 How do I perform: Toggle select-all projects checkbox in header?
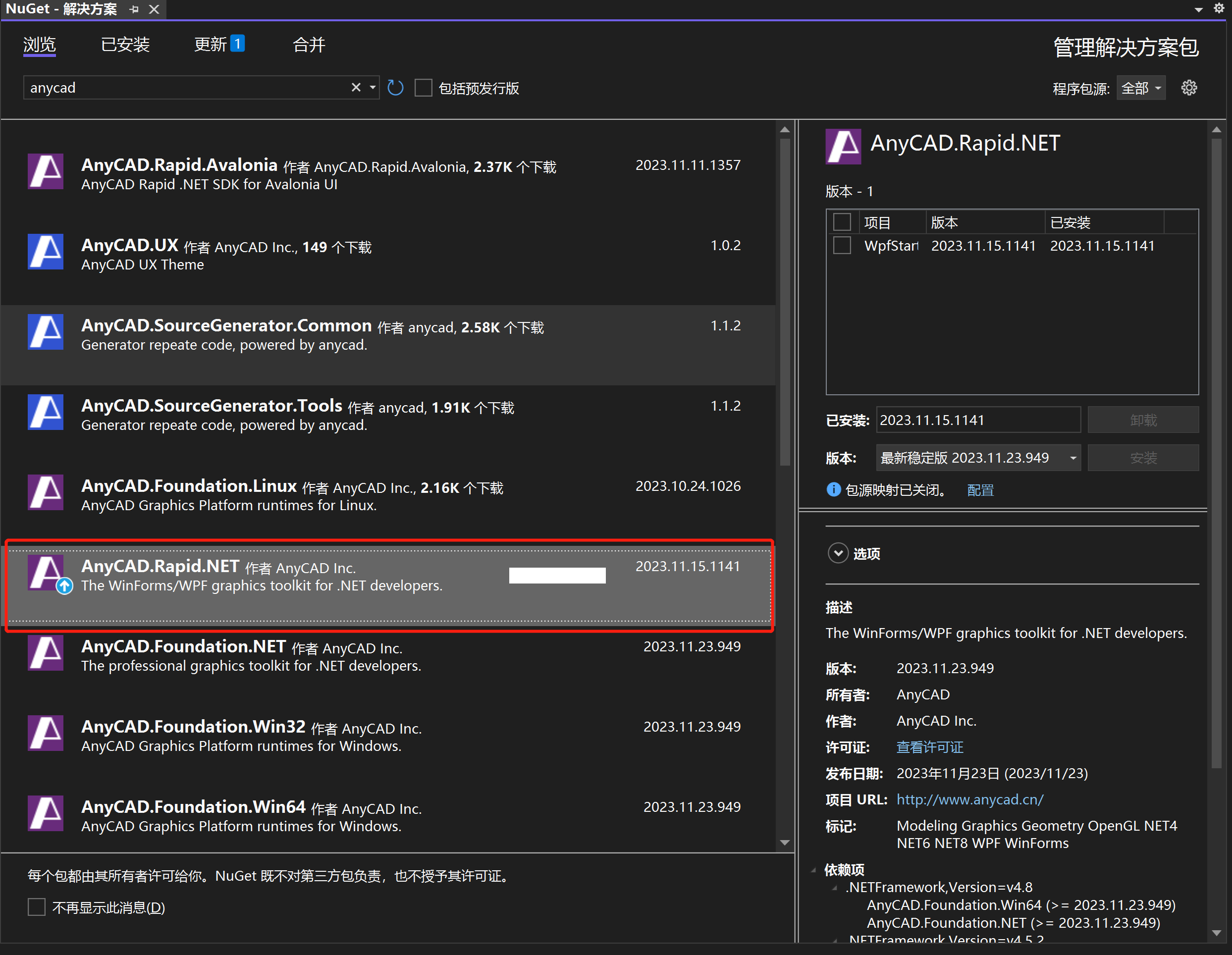pos(842,222)
